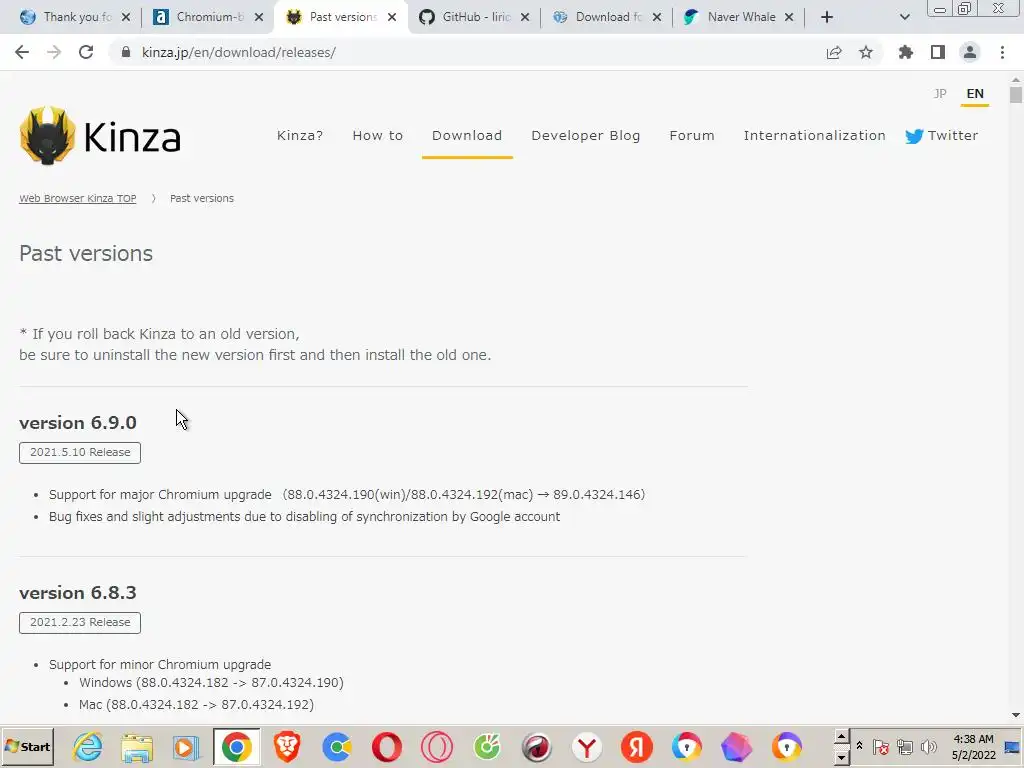The height and width of the screenshot is (768, 1024).
Task: Launch Yandex Y browser icon
Action: click(586, 746)
